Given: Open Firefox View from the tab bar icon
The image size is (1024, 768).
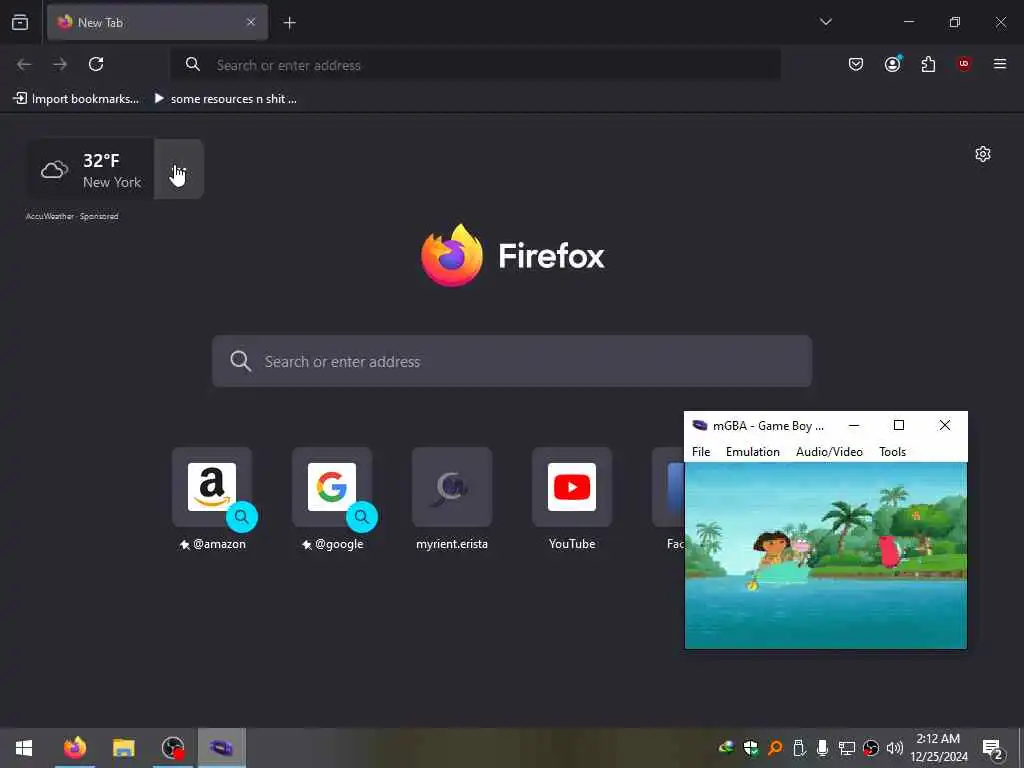Looking at the screenshot, I should click(20, 22).
